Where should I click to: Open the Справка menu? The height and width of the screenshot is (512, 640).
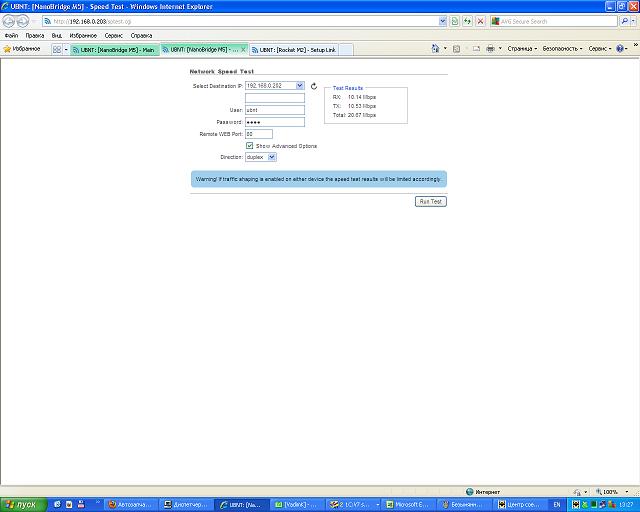[x=141, y=36]
